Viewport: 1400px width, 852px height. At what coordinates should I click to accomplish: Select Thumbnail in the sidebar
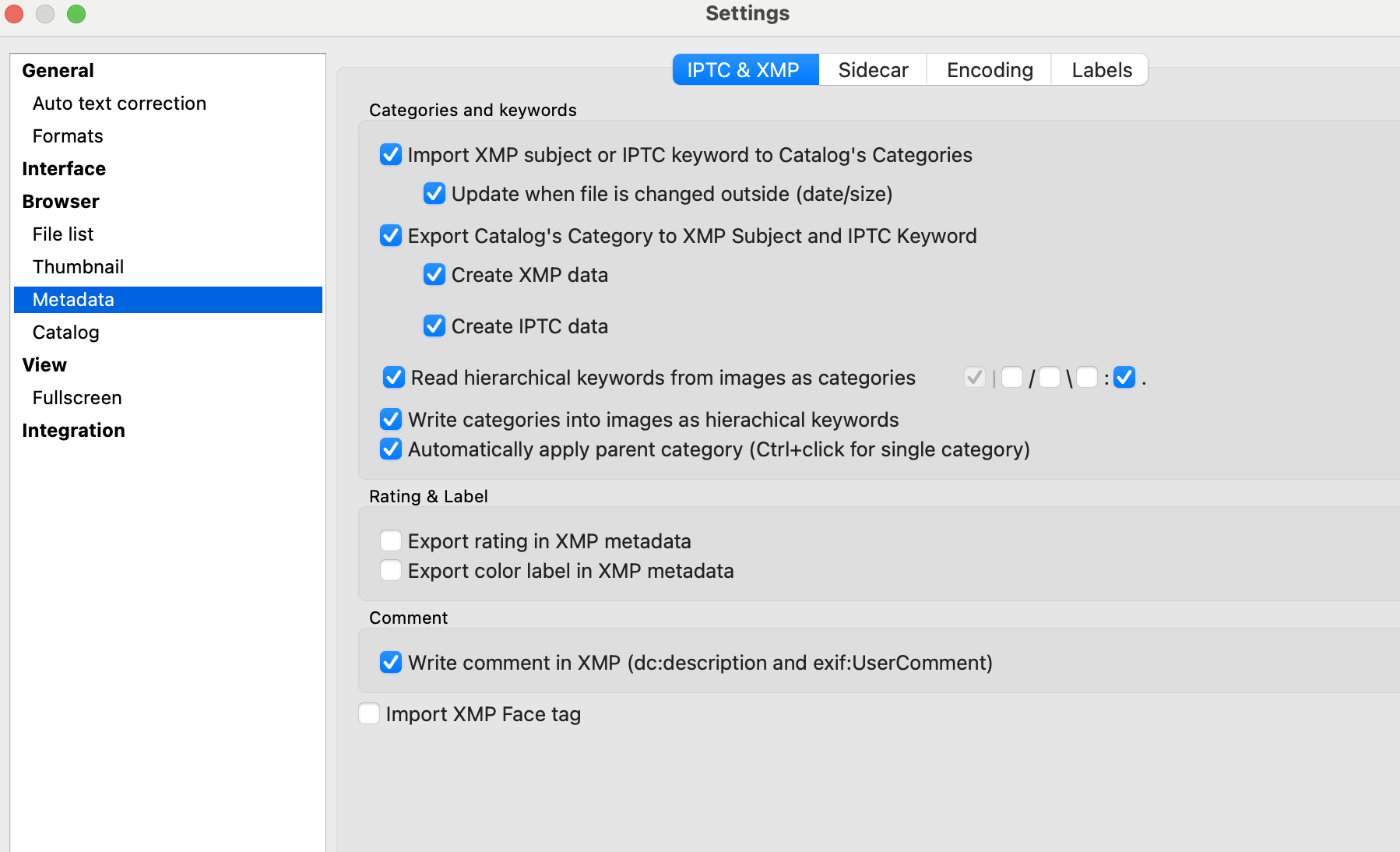click(78, 267)
